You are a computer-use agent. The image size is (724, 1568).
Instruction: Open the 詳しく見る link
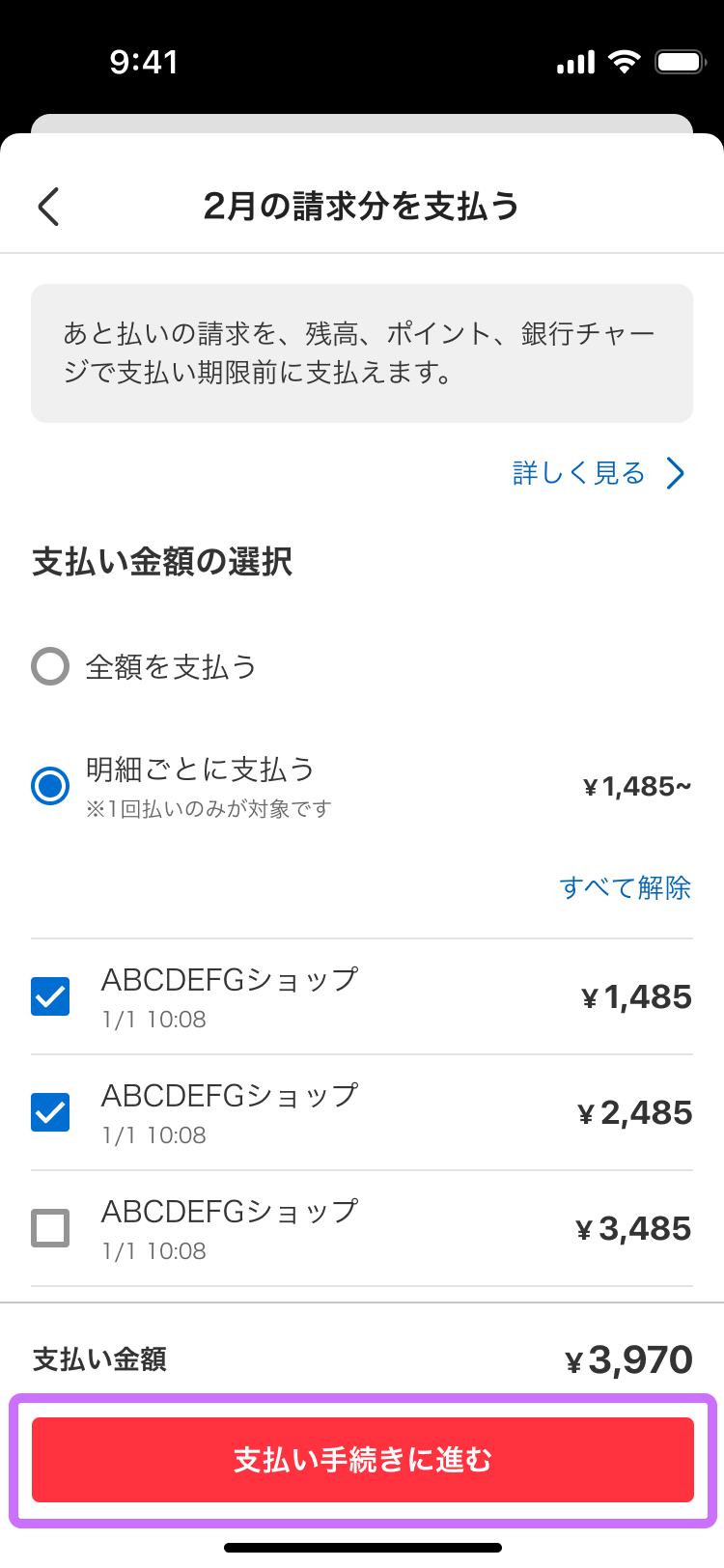click(578, 473)
